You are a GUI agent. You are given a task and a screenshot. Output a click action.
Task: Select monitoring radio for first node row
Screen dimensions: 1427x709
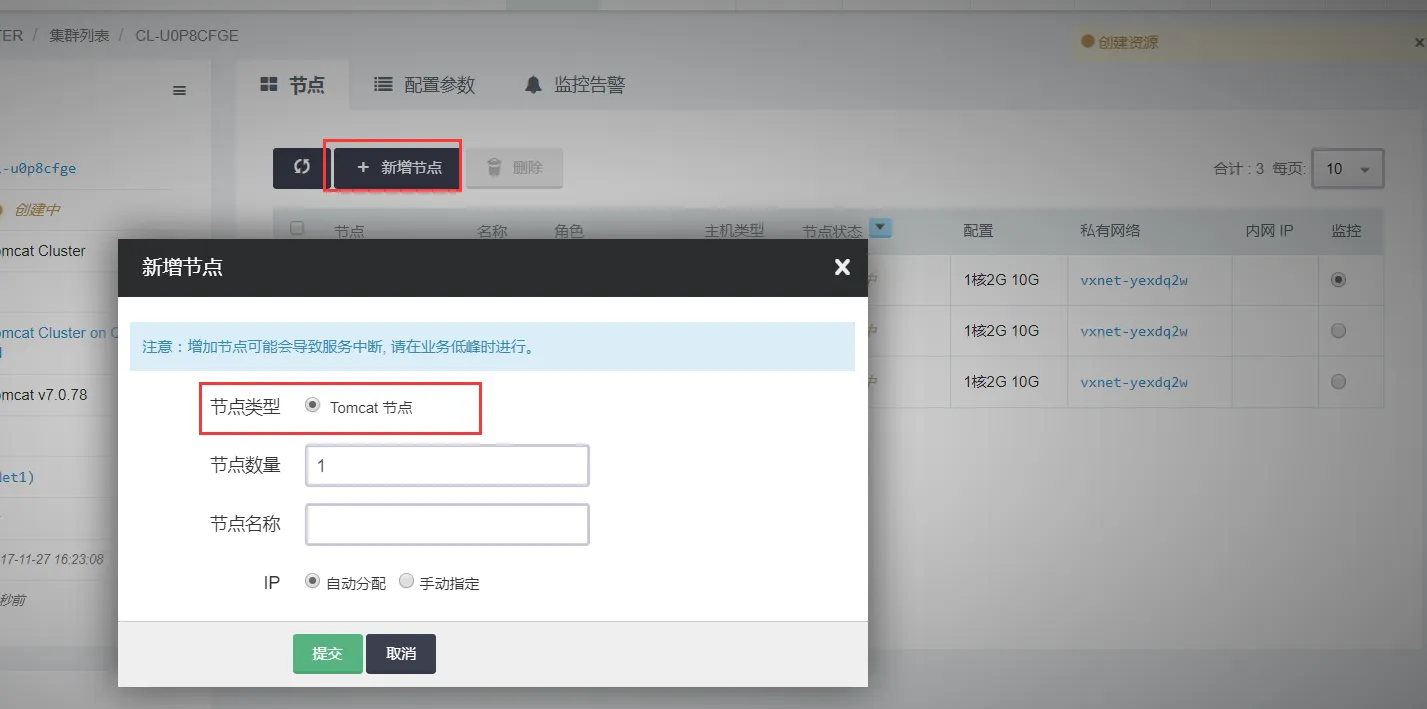[x=1338, y=280]
